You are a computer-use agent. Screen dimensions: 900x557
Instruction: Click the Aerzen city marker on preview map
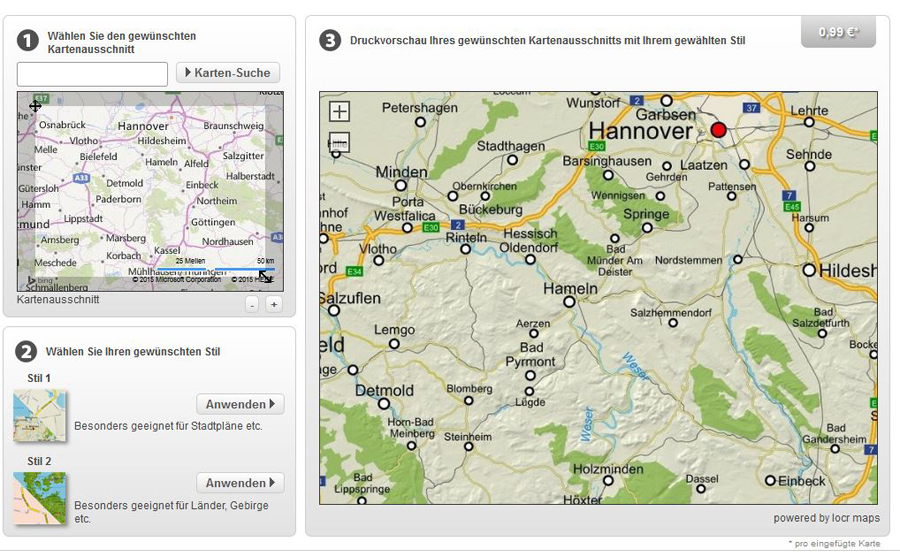coord(534,333)
